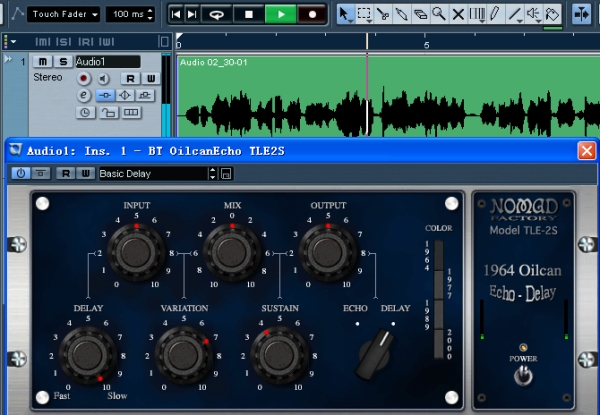Screen dimensions: 600x415
Task: Click the VARIATION knob
Action: point(183,355)
